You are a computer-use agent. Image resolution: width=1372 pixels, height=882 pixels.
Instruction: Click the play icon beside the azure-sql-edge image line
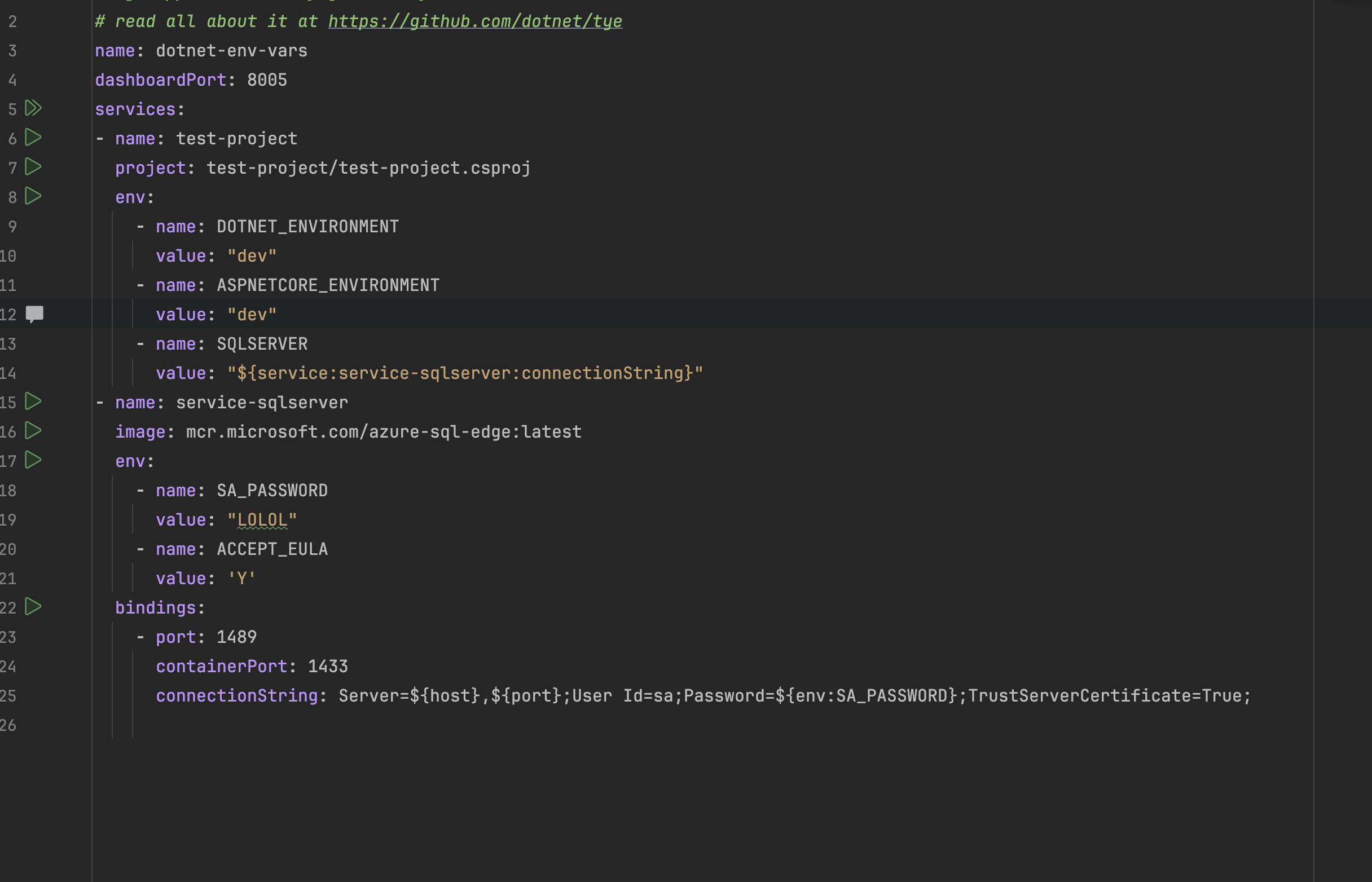click(33, 431)
